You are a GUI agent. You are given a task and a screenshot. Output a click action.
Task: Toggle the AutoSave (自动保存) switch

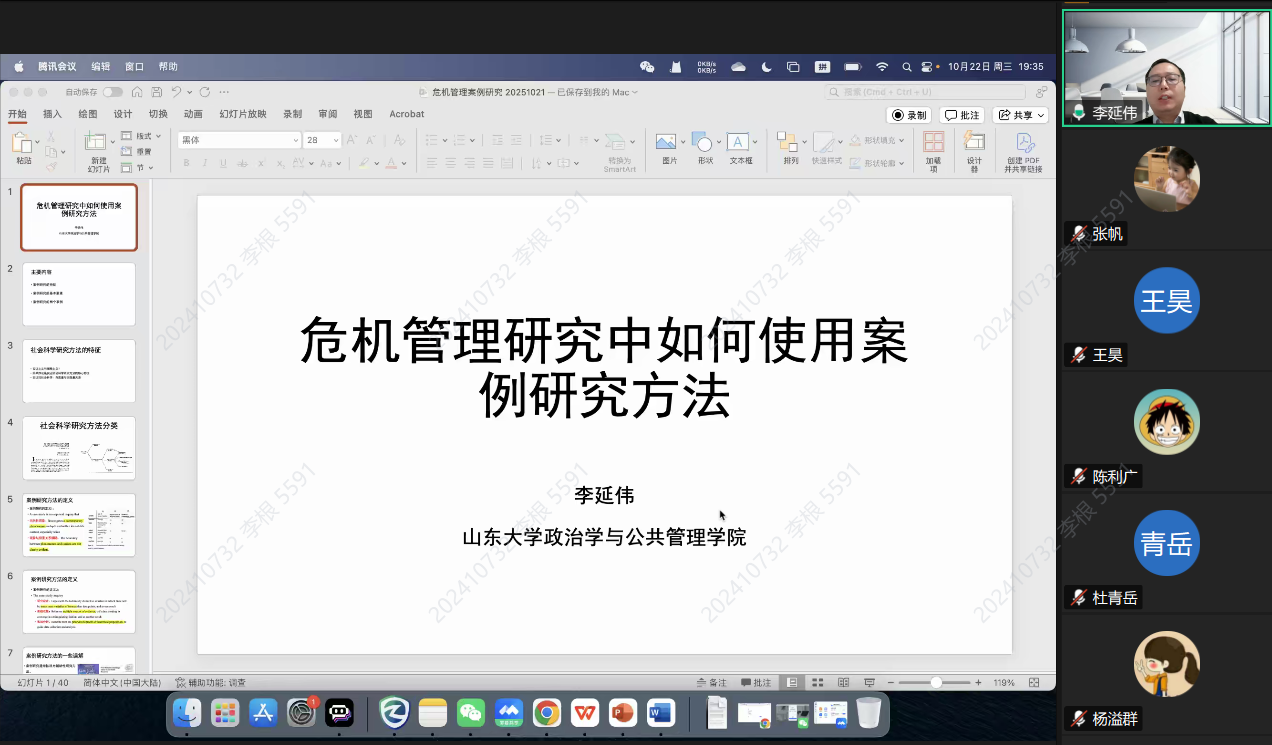(112, 92)
